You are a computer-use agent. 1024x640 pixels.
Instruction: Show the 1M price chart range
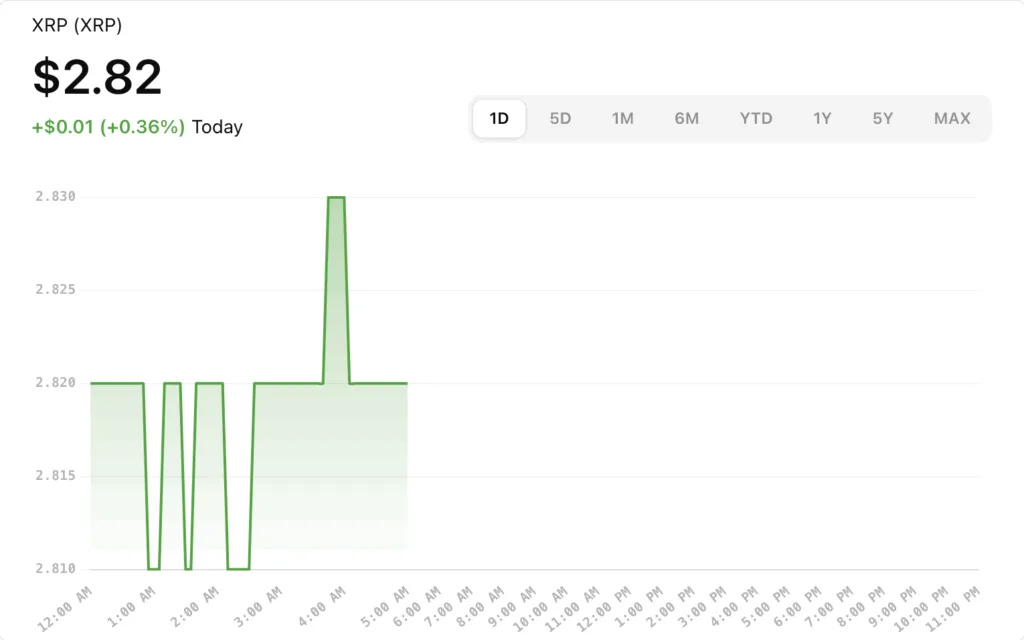622,118
